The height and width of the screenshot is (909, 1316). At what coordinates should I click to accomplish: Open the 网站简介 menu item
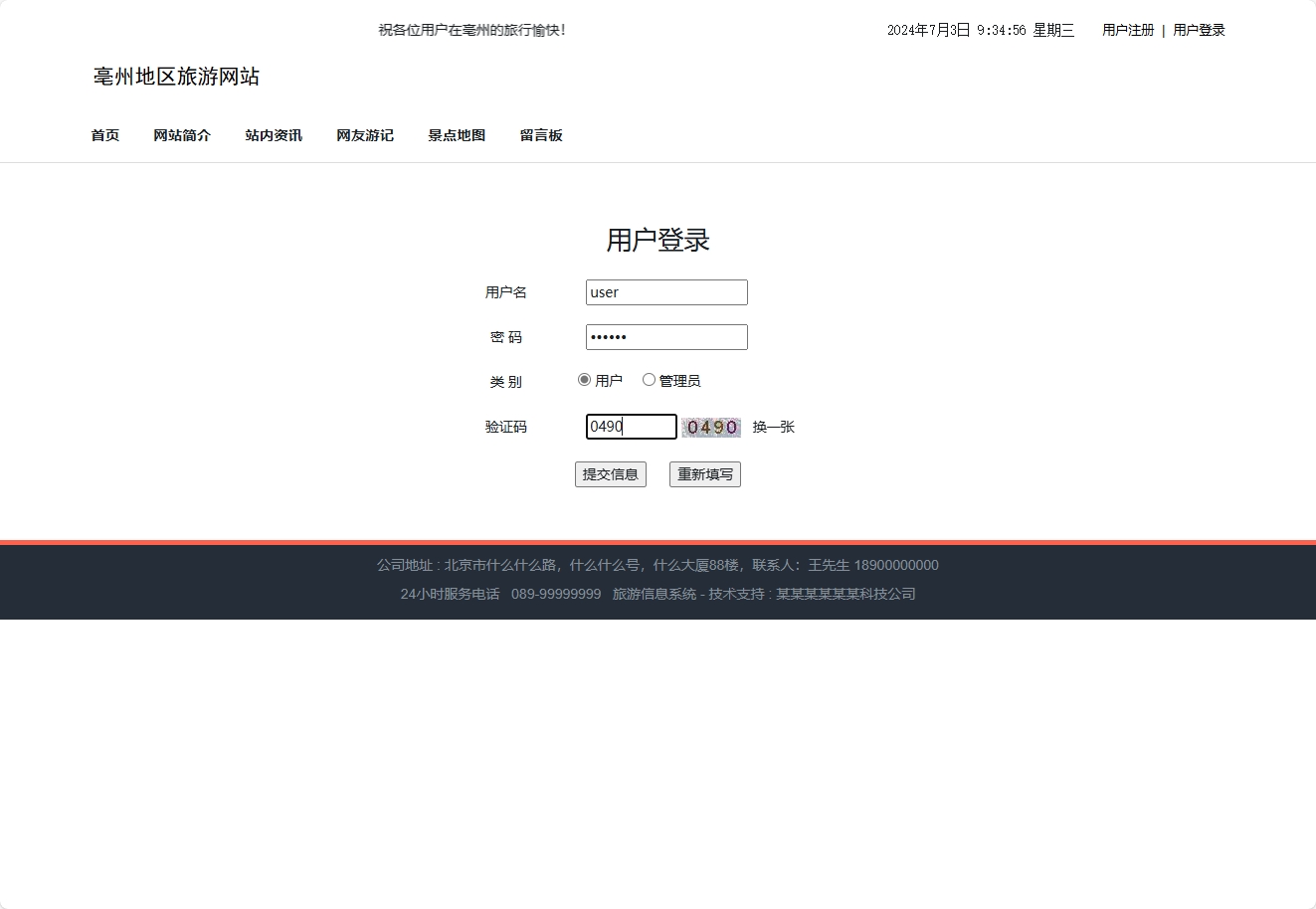pos(182,135)
